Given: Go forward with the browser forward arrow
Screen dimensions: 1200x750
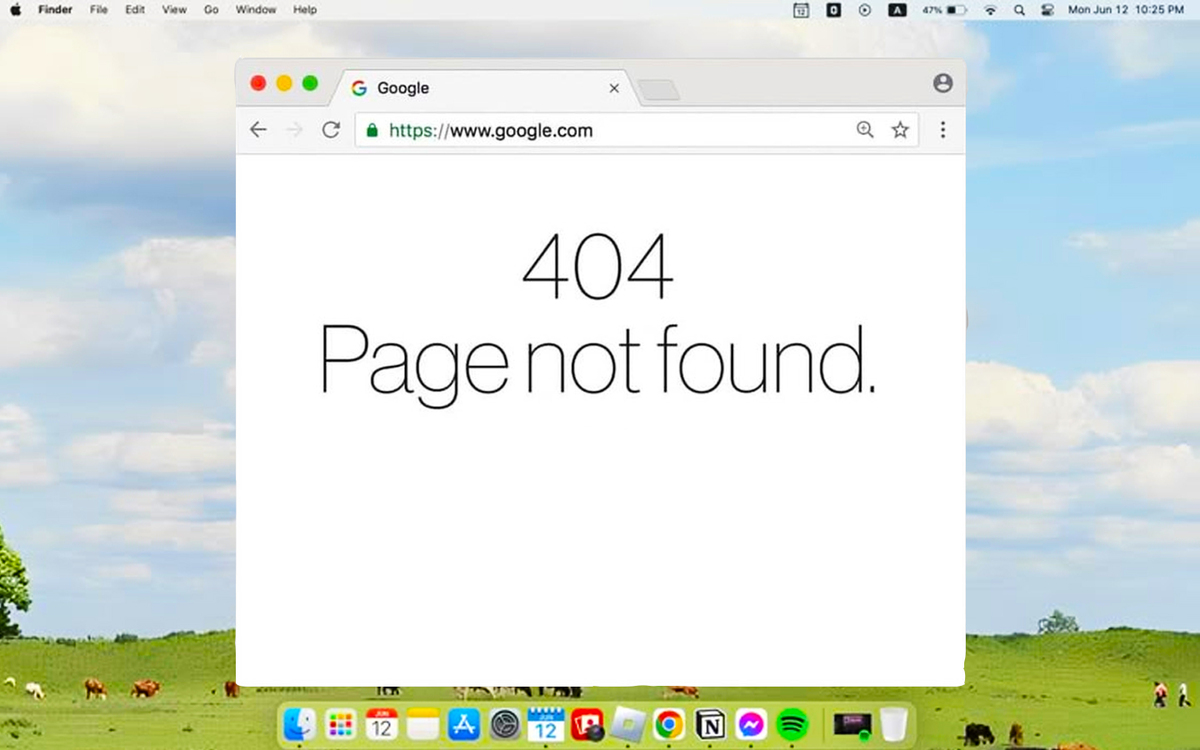Looking at the screenshot, I should (294, 130).
